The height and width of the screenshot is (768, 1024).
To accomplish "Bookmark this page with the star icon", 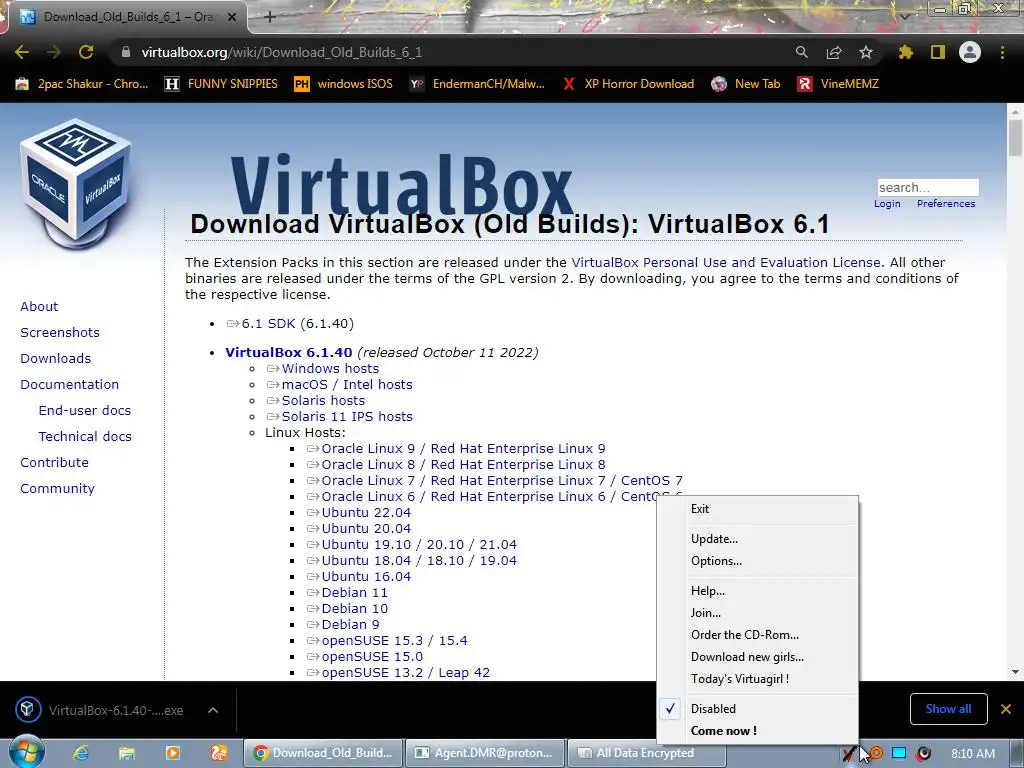I will tap(865, 52).
